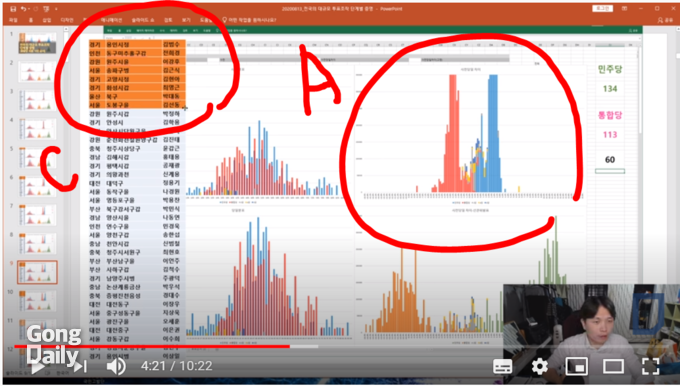The height and width of the screenshot is (386, 680).
Task: Click the Start From Beginning presentation icon
Action: (46, 9)
